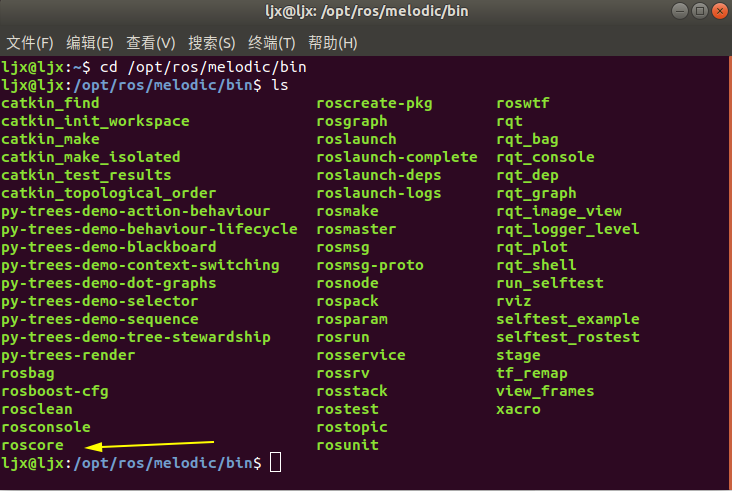The width and height of the screenshot is (732, 491).
Task: Click py-trees-demo-blackboard entry
Action: coord(109,247)
